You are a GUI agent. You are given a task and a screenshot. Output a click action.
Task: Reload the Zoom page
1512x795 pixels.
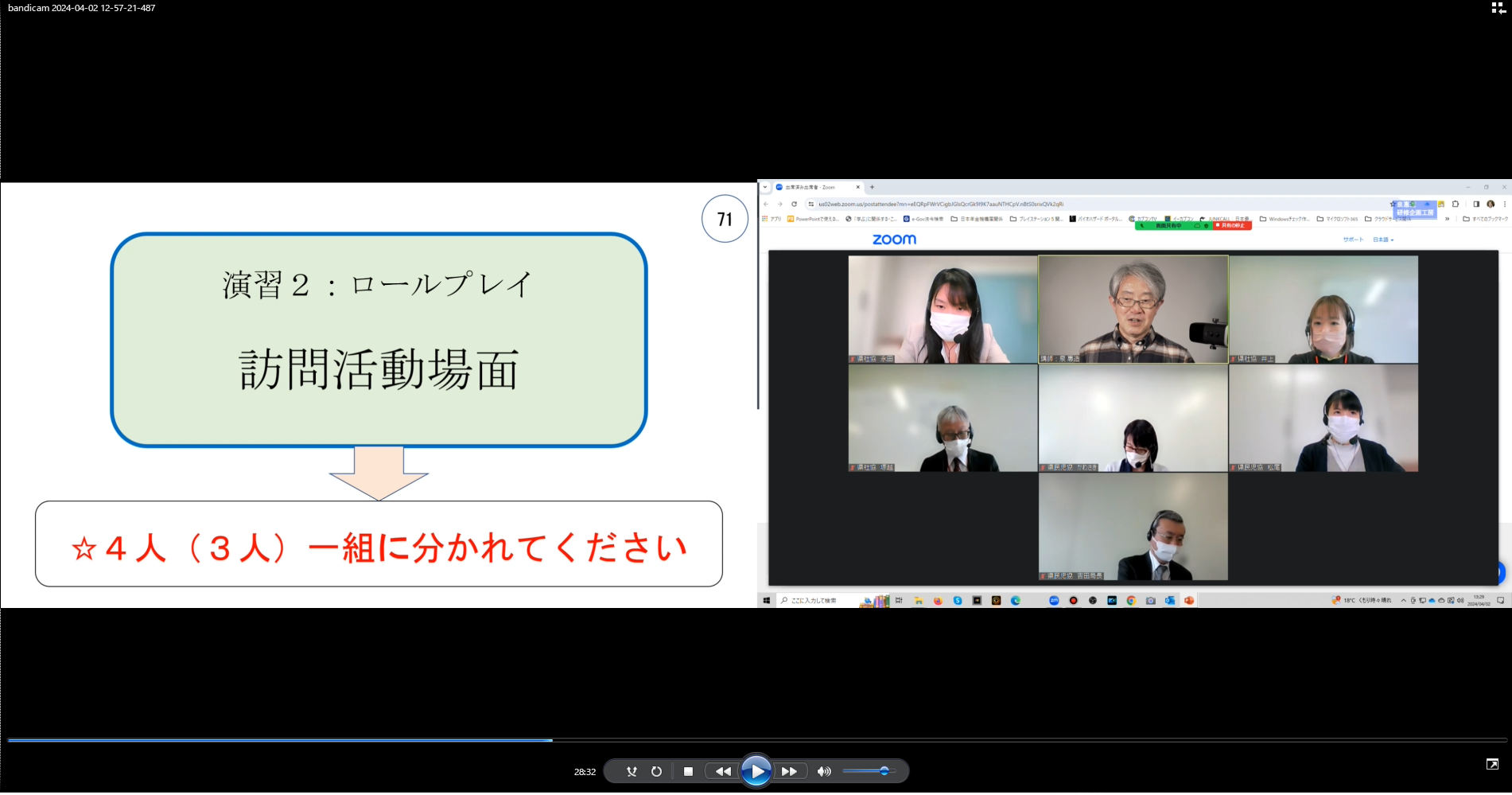click(794, 204)
